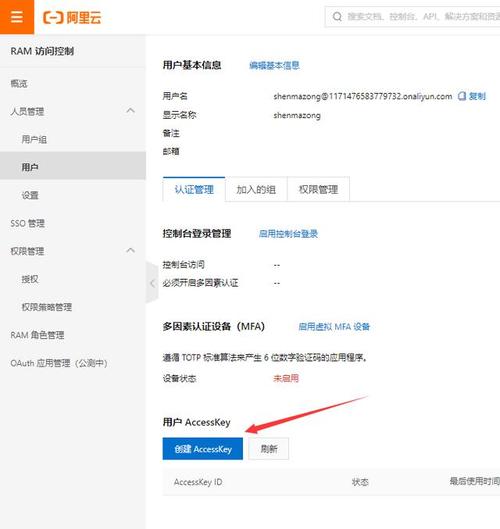Open 概览 in the sidebar
500x529 pixels.
tap(19, 83)
